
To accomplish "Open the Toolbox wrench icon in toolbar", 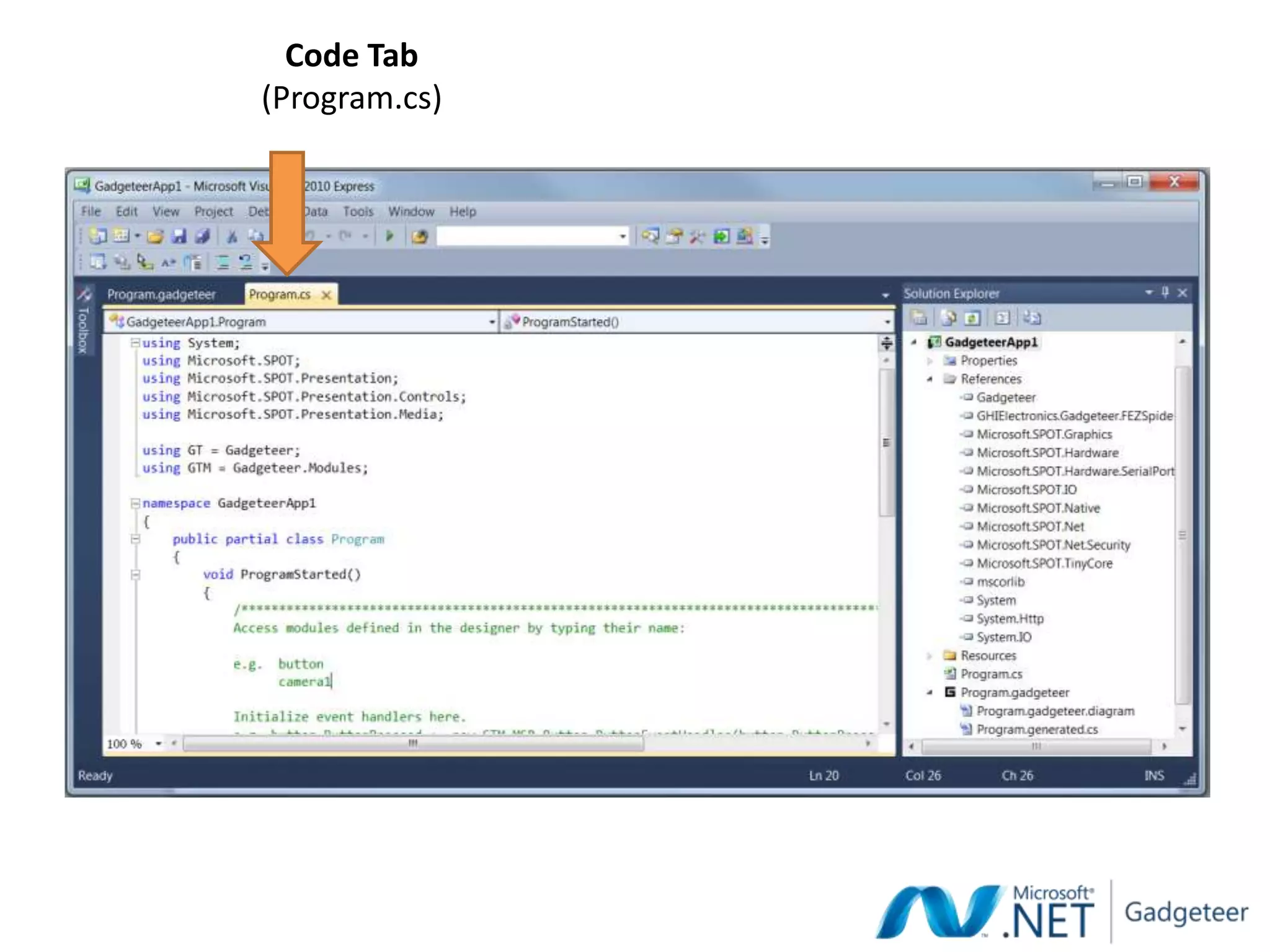I will (698, 236).
